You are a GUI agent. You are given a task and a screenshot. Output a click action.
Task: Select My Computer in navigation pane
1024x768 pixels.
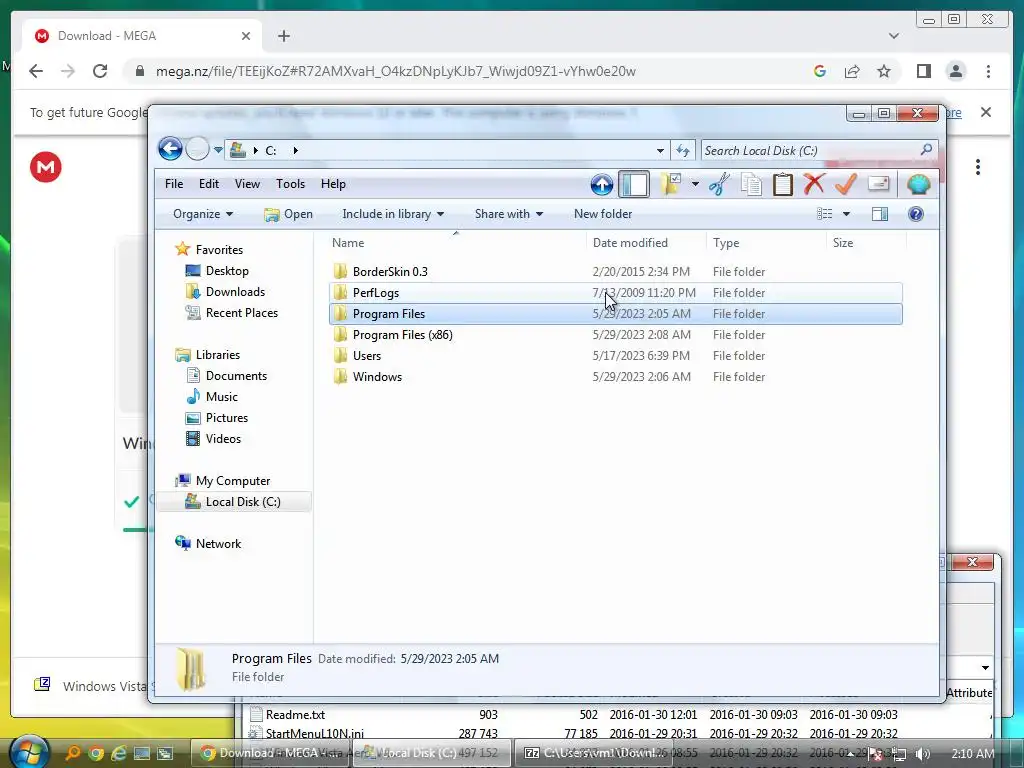(223, 481)
